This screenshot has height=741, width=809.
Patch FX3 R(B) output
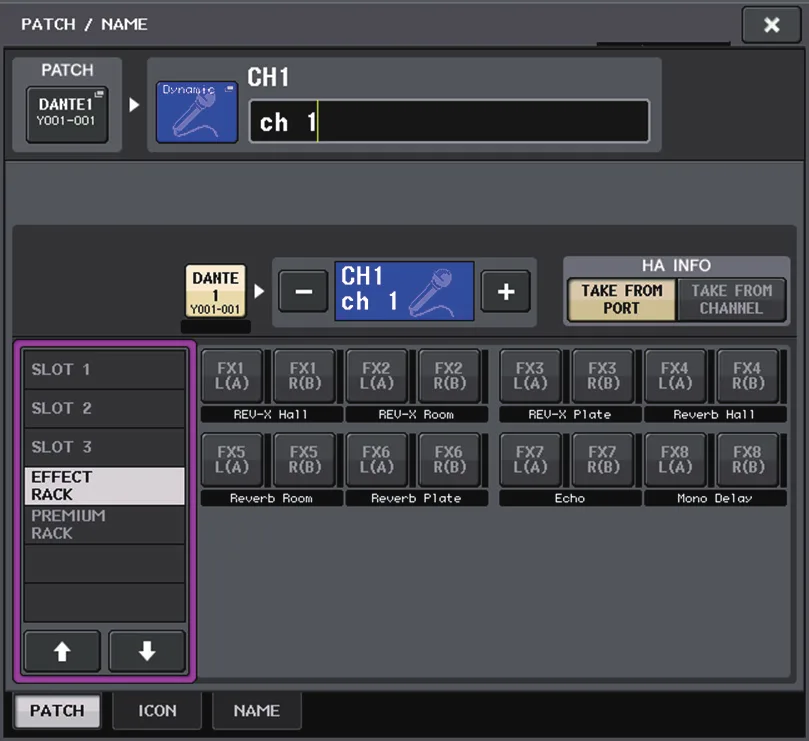(x=603, y=376)
